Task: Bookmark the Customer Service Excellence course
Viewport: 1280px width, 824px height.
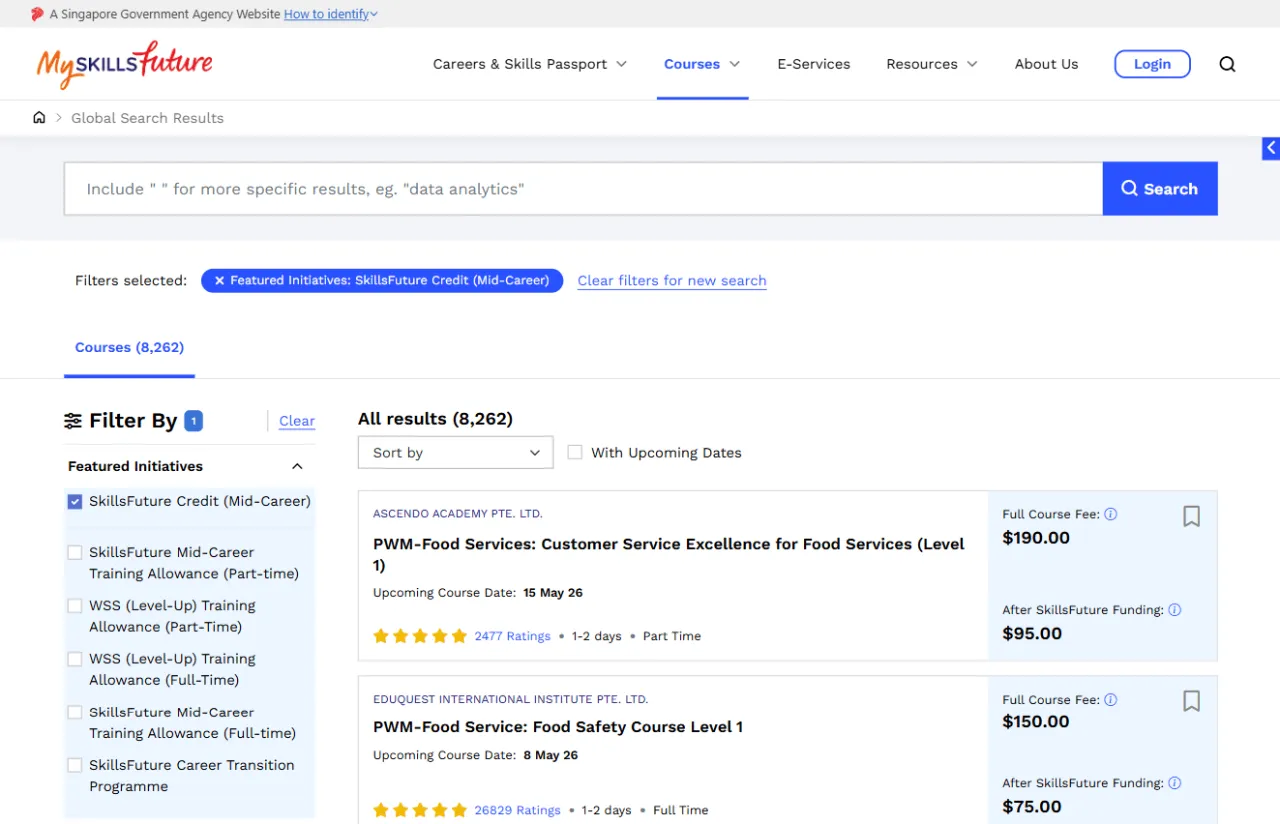Action: [x=1191, y=516]
